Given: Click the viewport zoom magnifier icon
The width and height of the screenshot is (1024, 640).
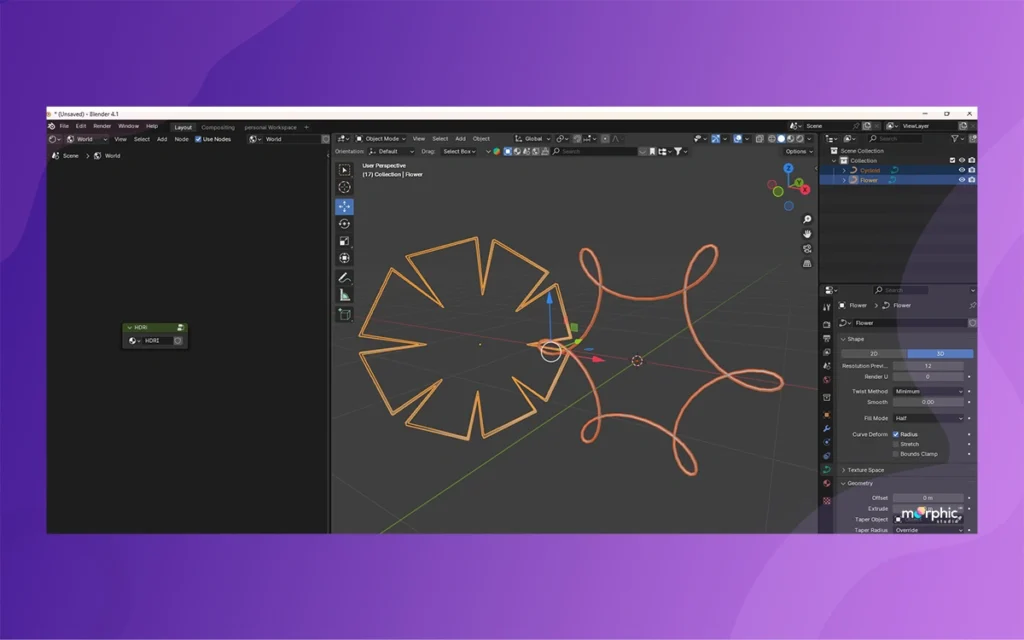Looking at the screenshot, I should 807,219.
